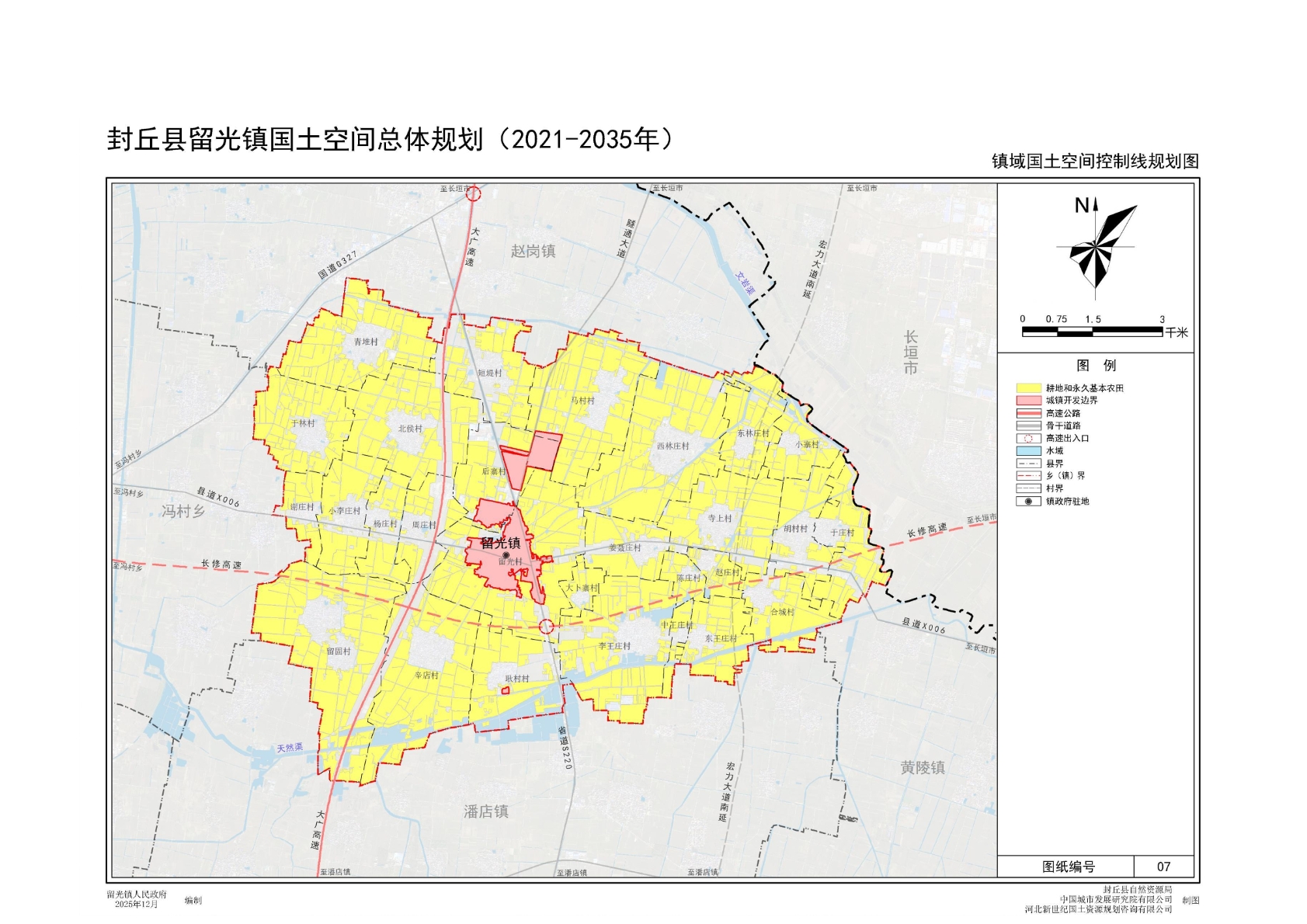
Task: Click the 赵岗镇 town label
Action: click(x=533, y=252)
